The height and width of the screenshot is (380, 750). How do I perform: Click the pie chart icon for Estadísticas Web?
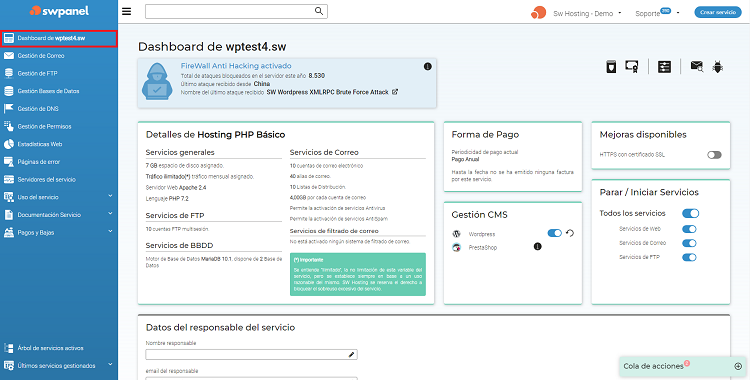9,144
